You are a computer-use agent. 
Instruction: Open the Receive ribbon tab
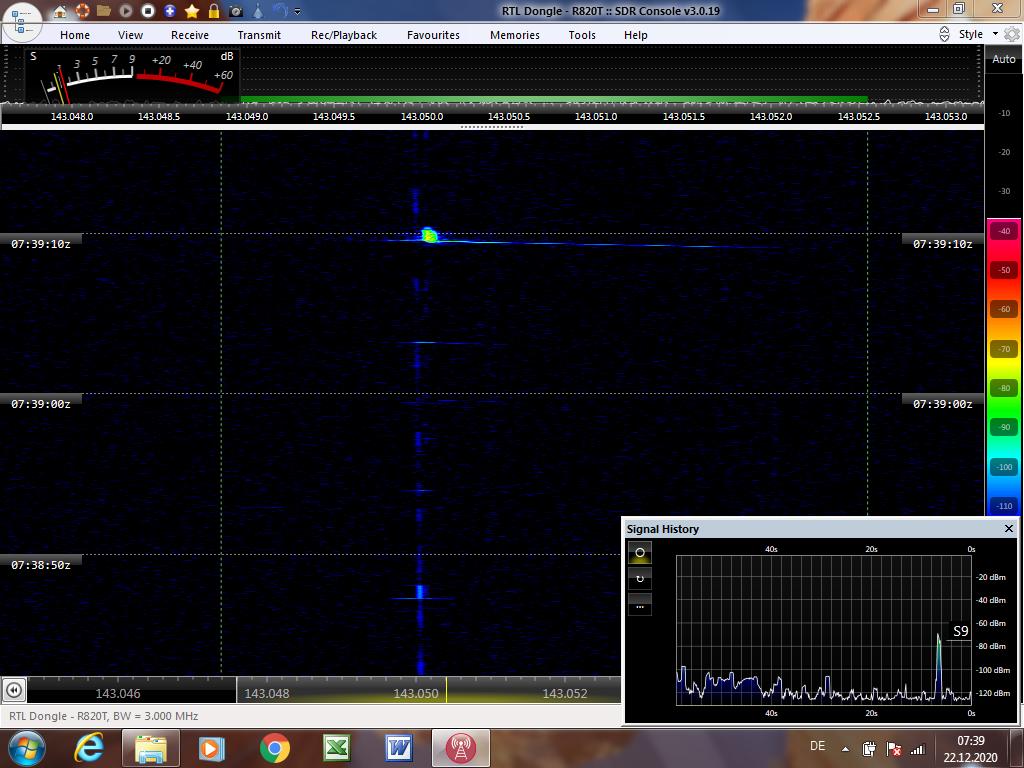point(190,35)
